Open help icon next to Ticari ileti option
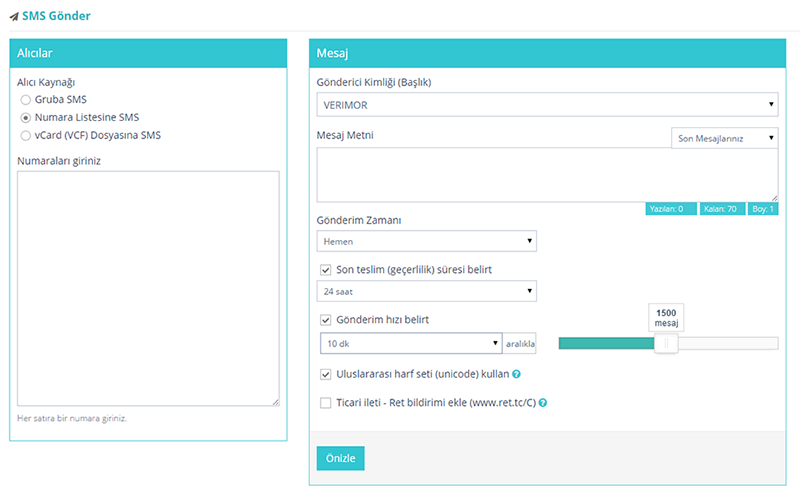800x497 pixels. [543, 403]
